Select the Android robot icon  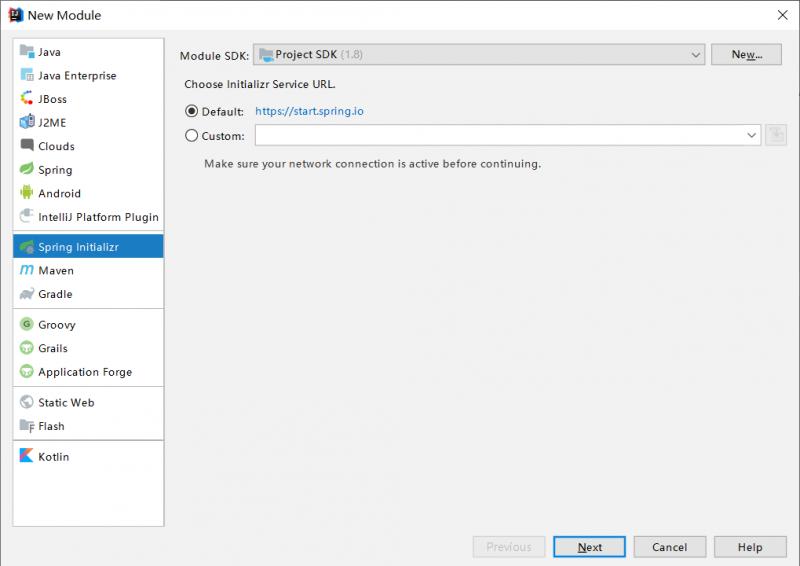27,193
